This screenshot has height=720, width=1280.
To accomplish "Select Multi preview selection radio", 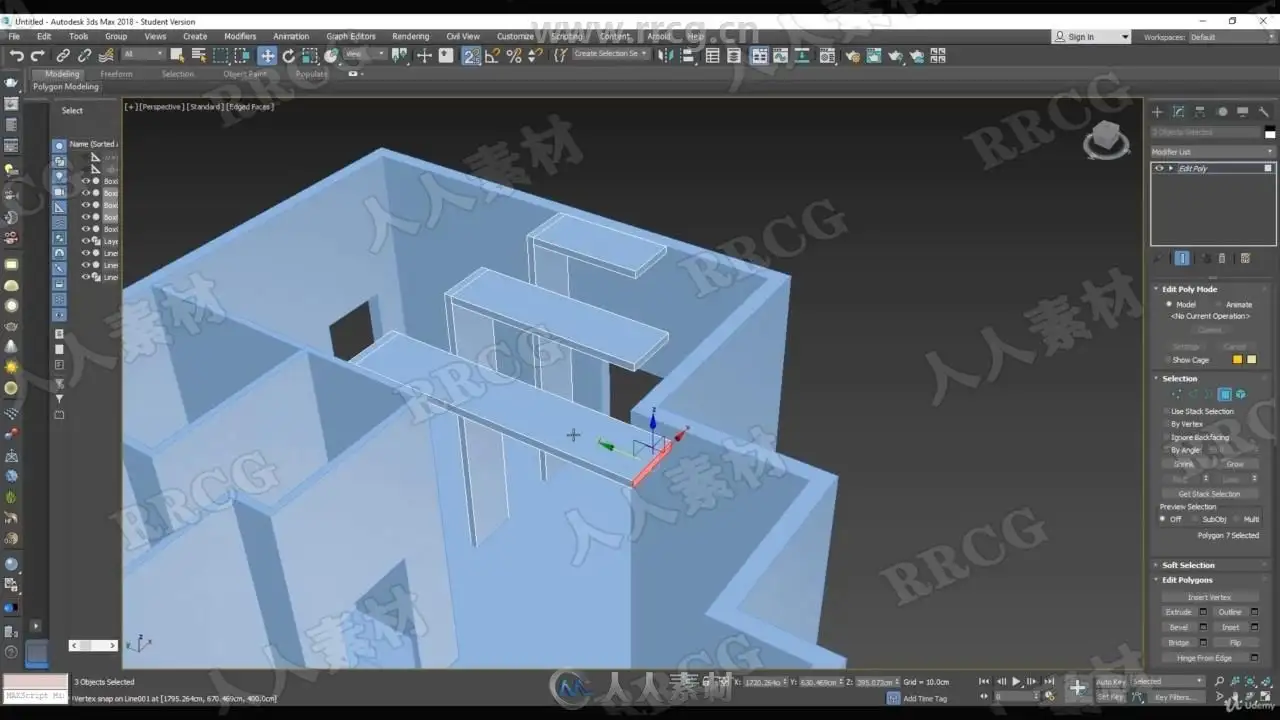I will tap(1237, 519).
